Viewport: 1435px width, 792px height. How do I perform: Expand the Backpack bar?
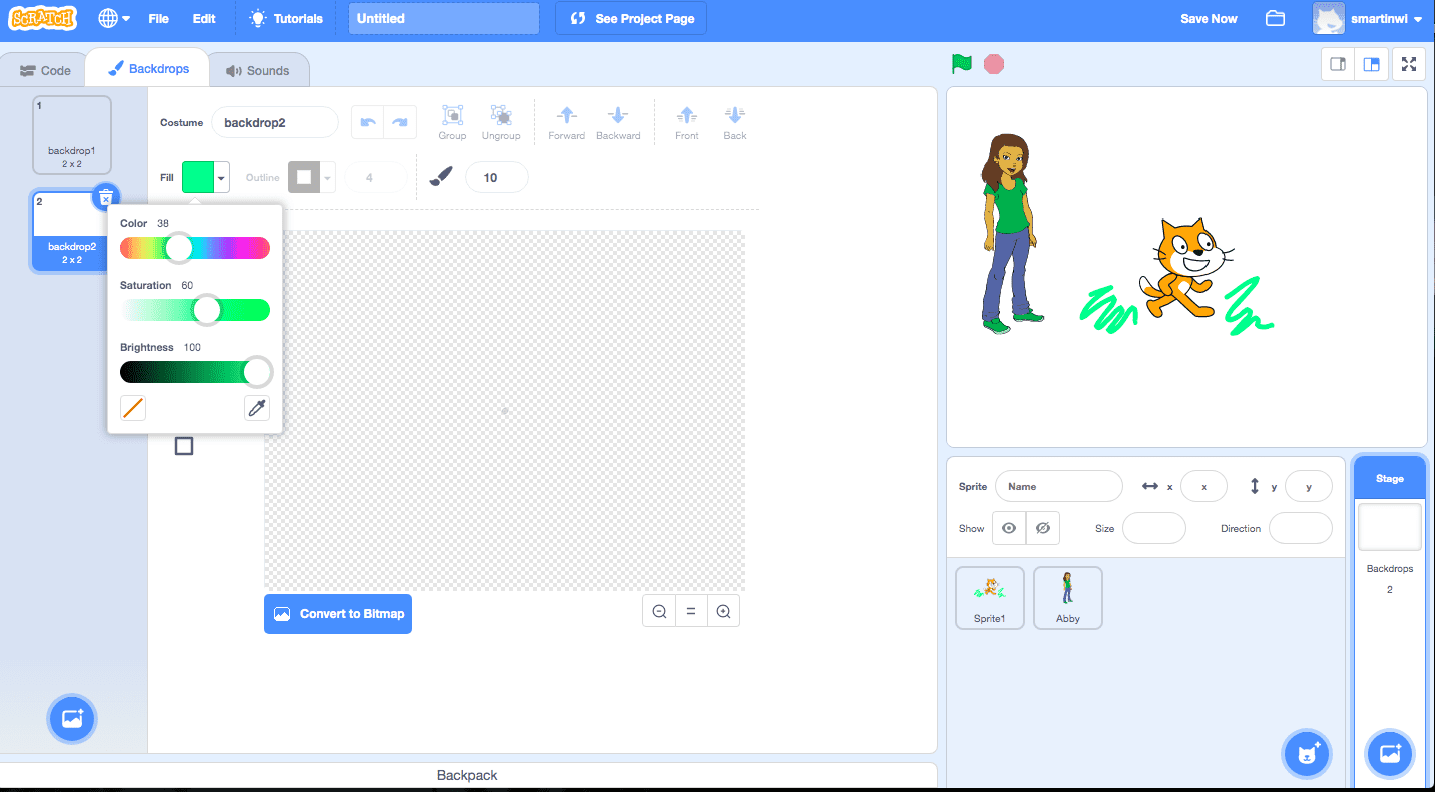pos(467,775)
